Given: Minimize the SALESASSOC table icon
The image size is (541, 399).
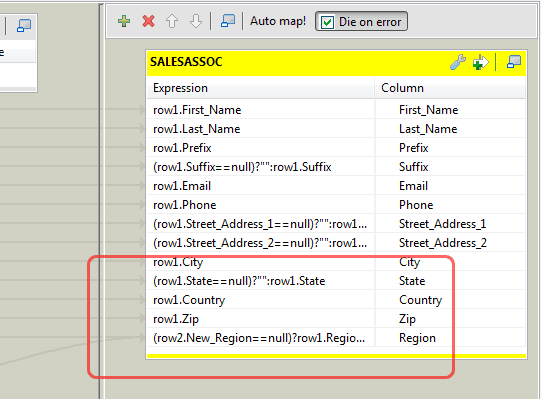Looking at the screenshot, I should point(514,62).
